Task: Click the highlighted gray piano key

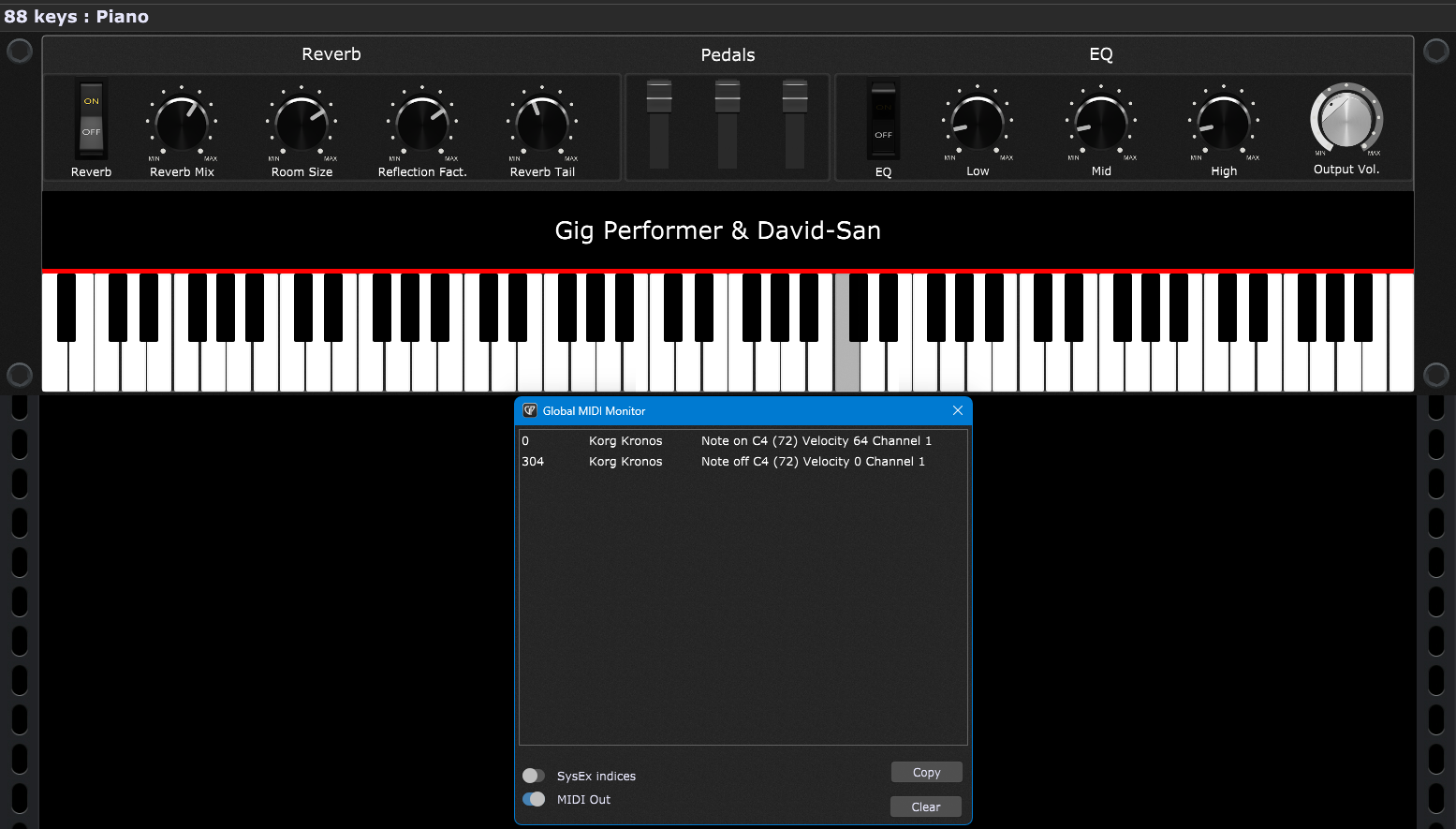Action: (846, 365)
